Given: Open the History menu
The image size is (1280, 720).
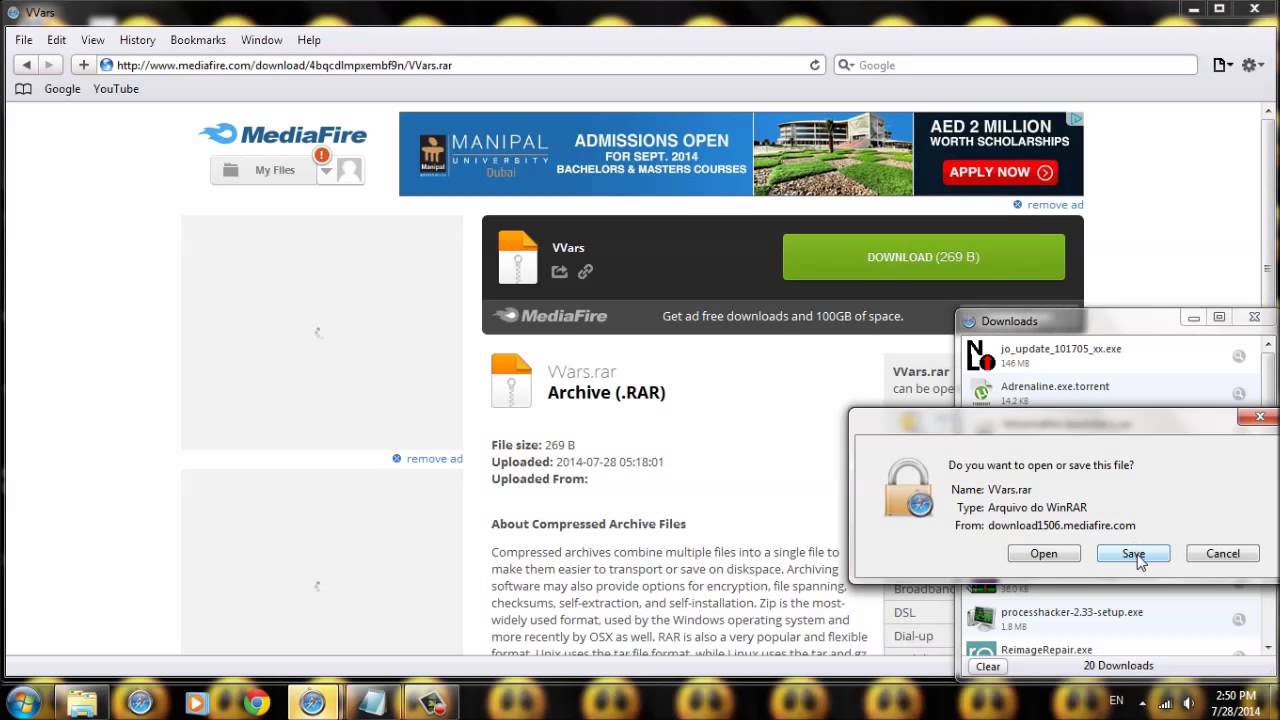Looking at the screenshot, I should (137, 40).
